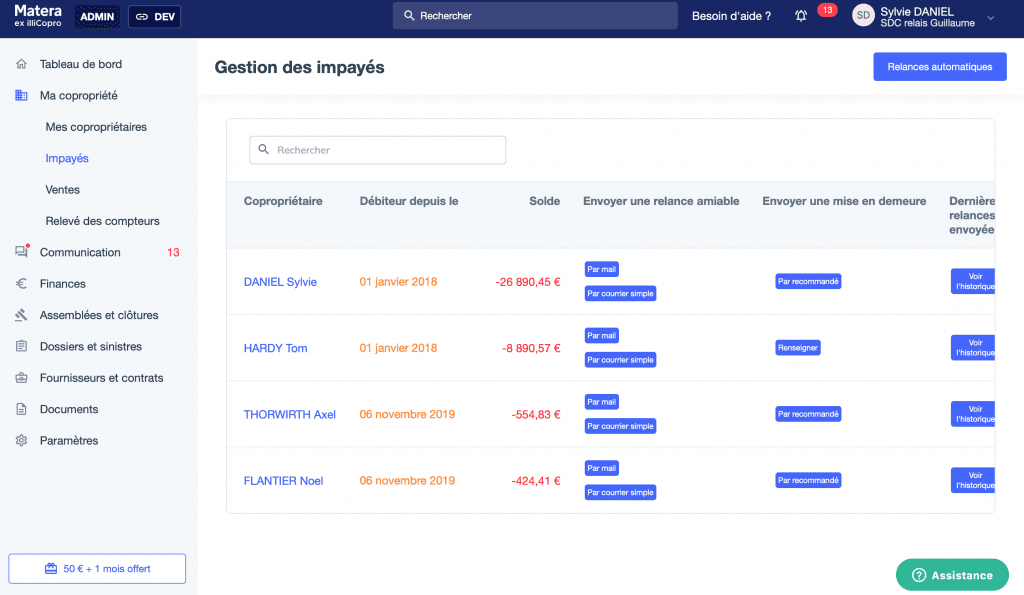The image size is (1024, 595).
Task: Collapse the Ma copropriété menu section
Action: pyautogui.click(x=78, y=96)
